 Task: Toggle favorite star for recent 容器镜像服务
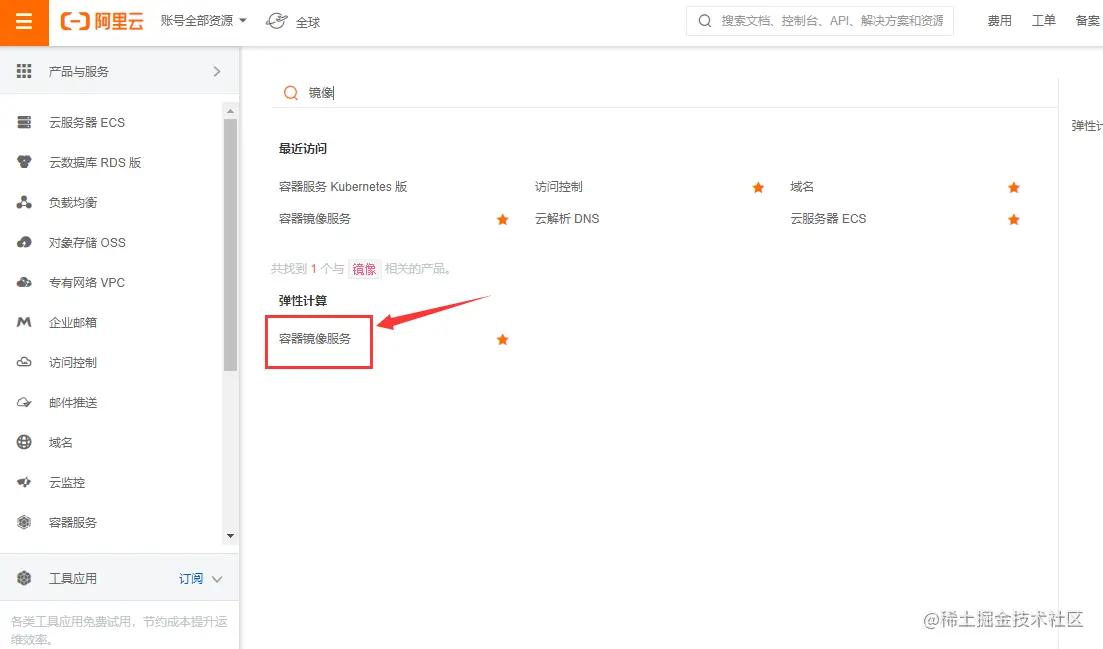[502, 220]
